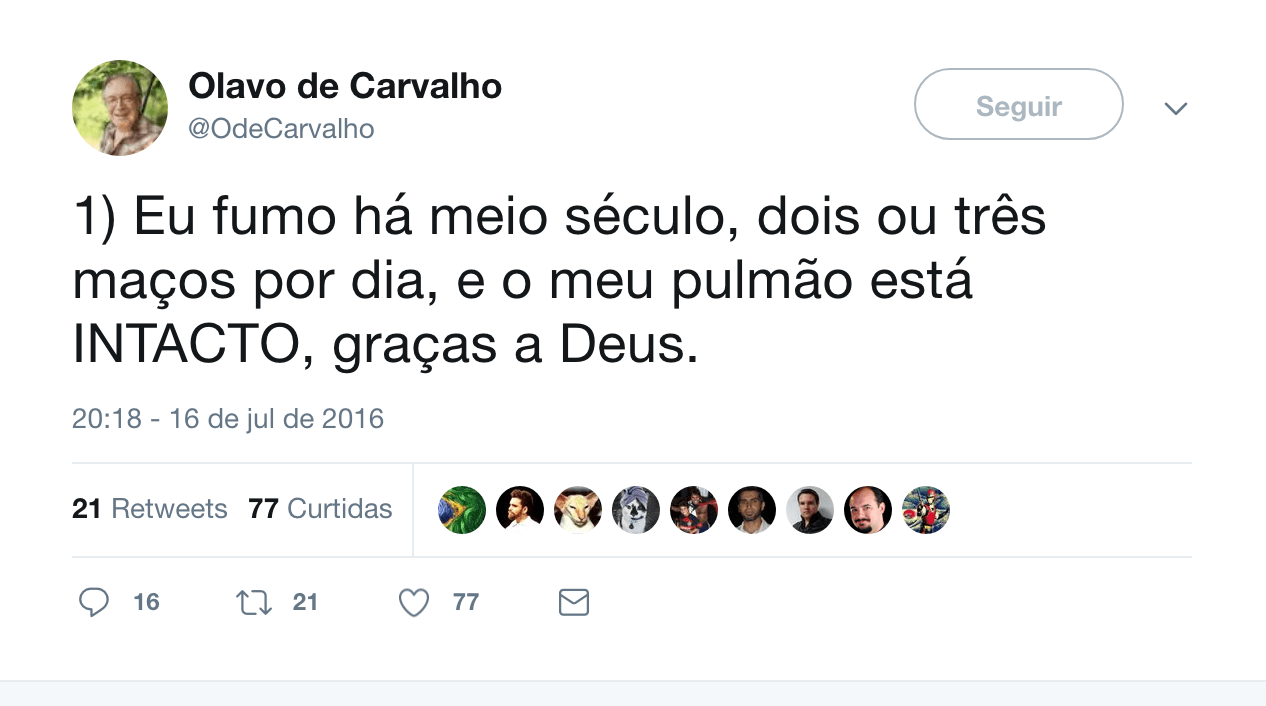Open the side-profile bearded man avatar
Image resolution: width=1266 pixels, height=706 pixels.
520,510
